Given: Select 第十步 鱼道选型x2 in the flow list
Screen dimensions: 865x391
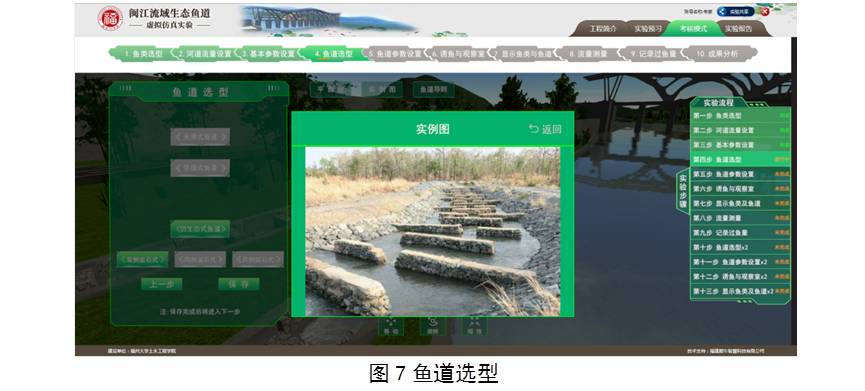Looking at the screenshot, I should coord(740,248).
